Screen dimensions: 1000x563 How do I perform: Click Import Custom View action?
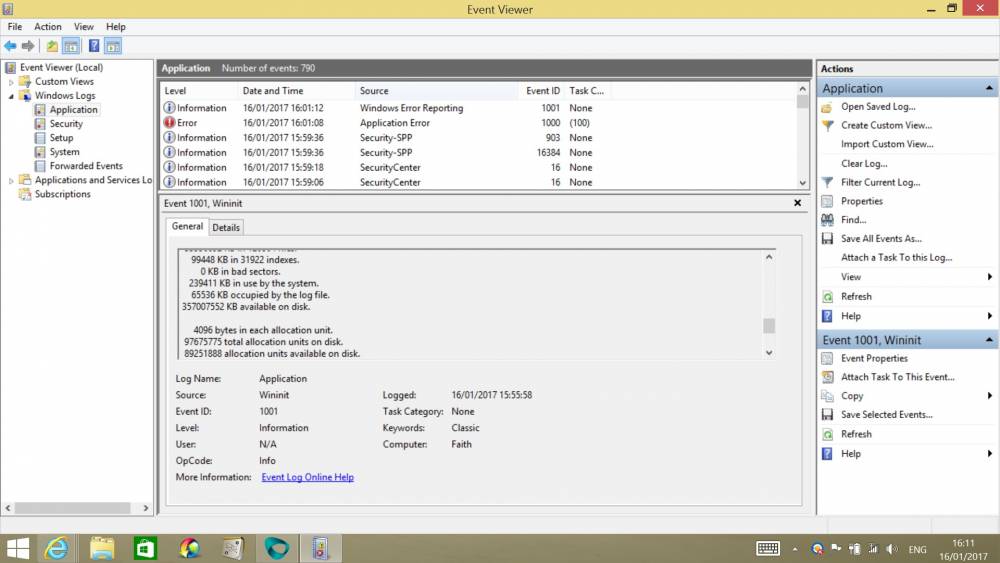point(887,144)
